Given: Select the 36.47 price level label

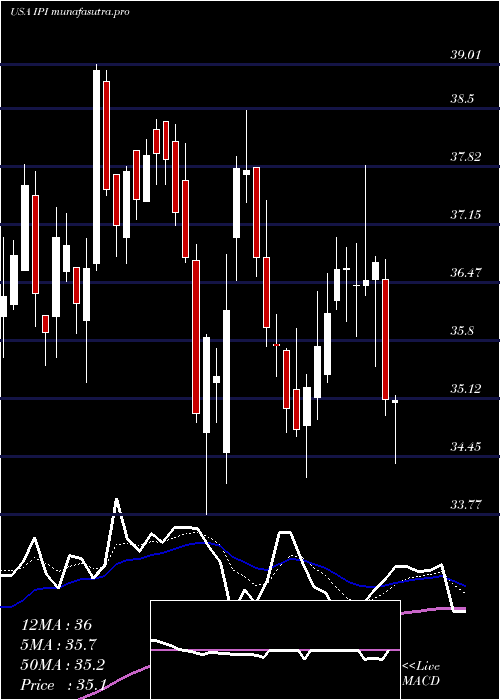Looking at the screenshot, I should point(465,272).
